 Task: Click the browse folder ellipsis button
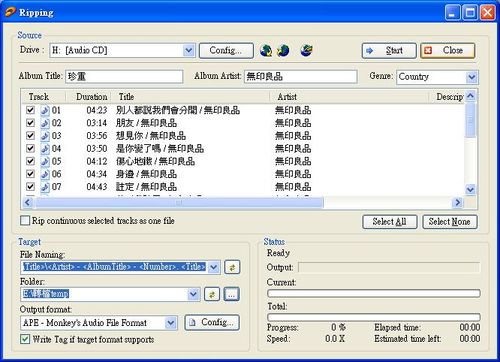[x=232, y=294]
